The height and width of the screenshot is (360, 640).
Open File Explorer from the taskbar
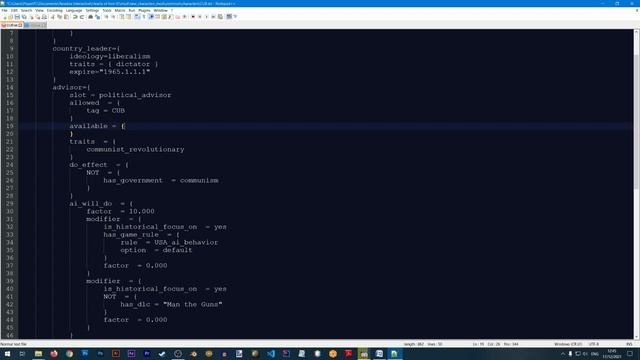(38, 353)
